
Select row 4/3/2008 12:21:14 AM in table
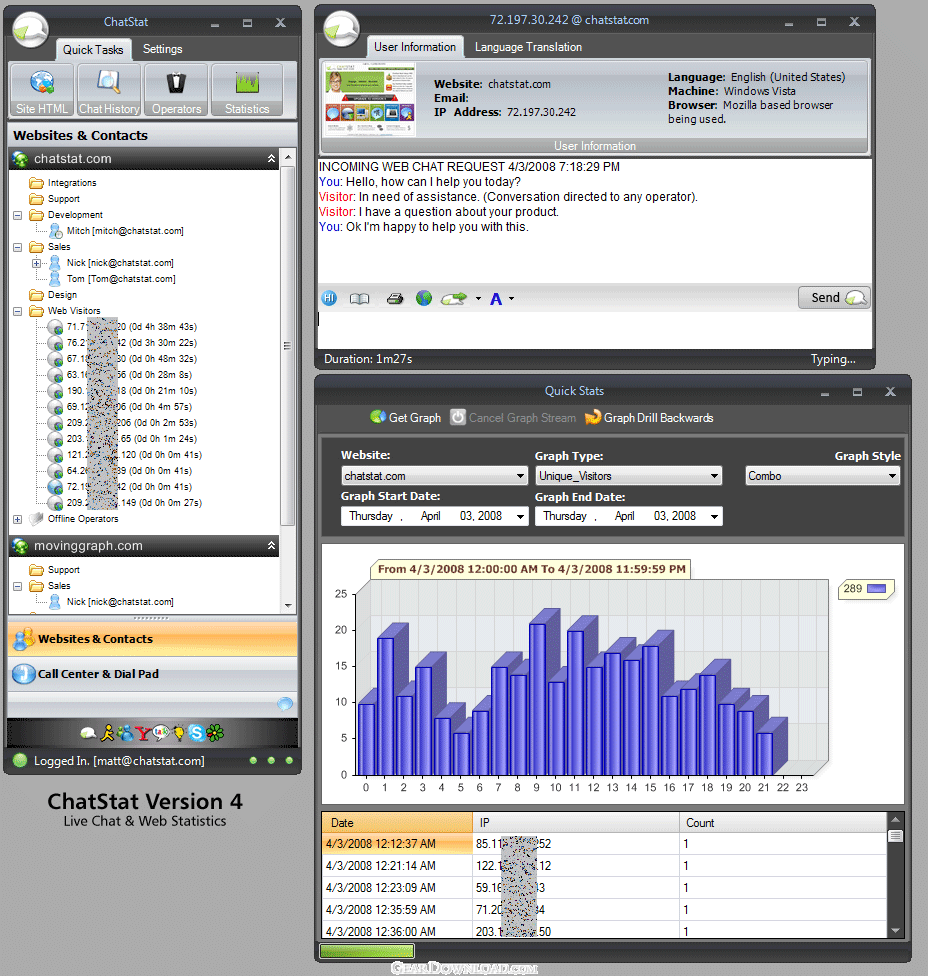click(x=604, y=866)
